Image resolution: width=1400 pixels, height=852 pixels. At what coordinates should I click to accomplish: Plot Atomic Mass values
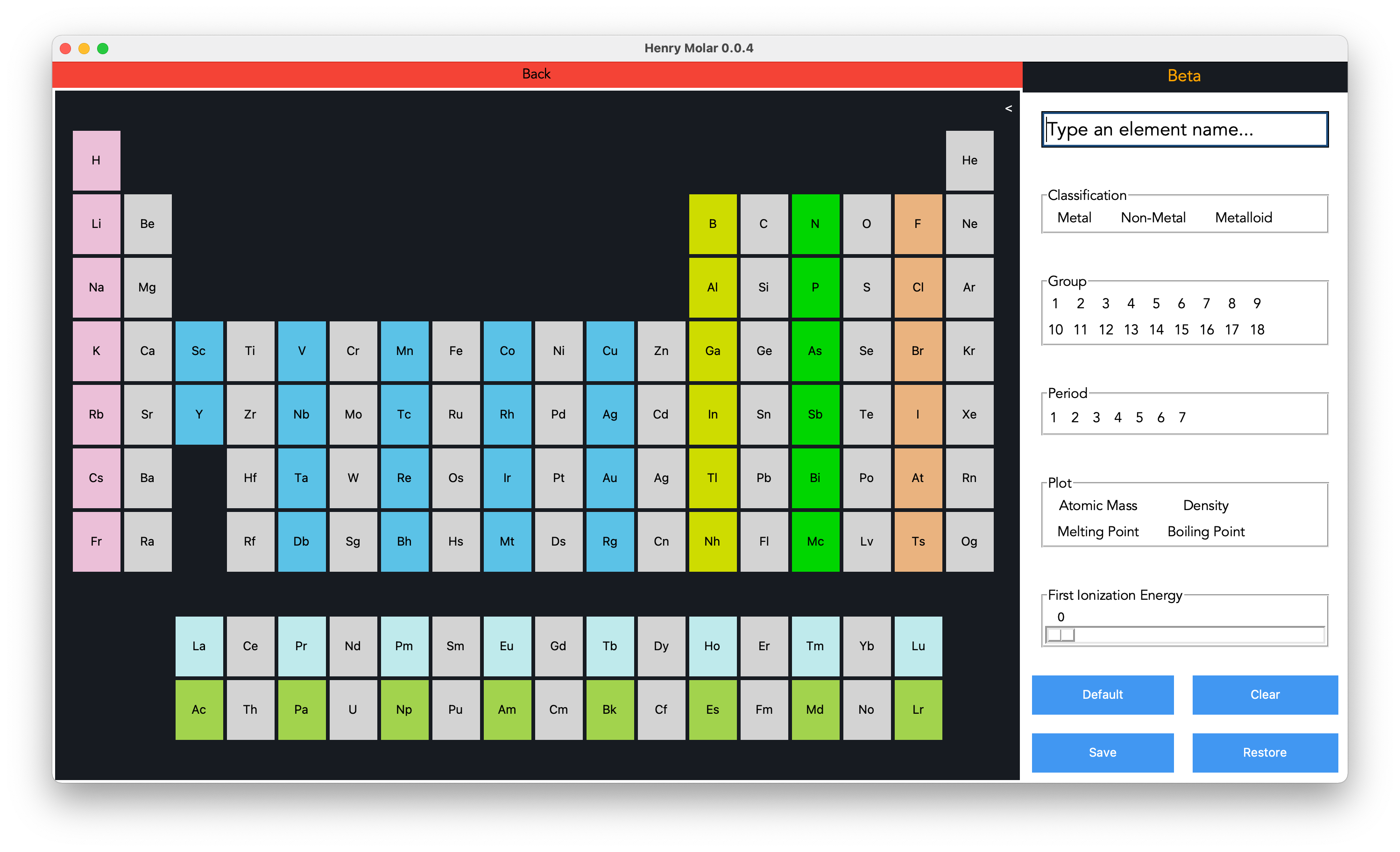pos(1098,505)
